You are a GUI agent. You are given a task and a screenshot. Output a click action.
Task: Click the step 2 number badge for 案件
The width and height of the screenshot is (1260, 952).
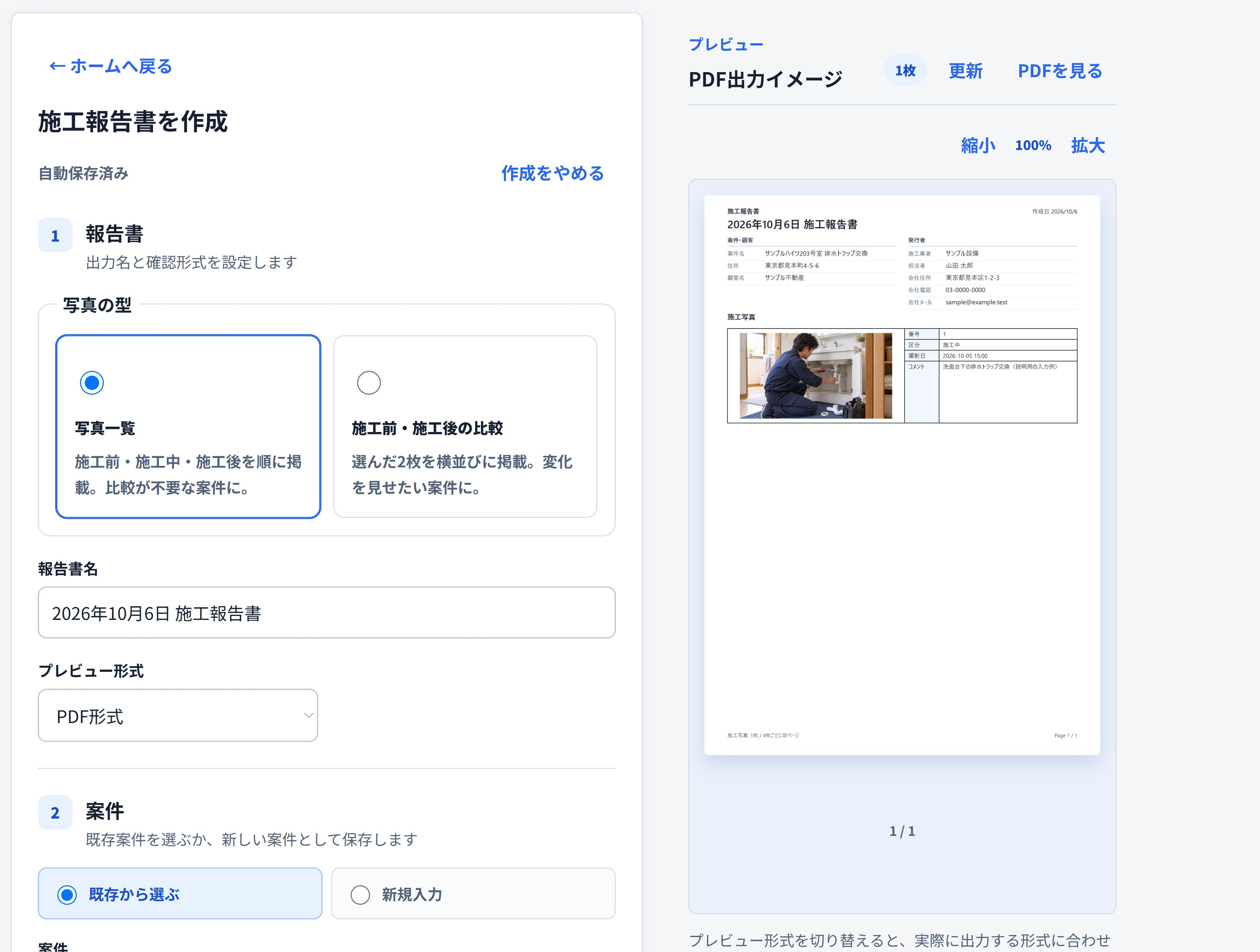click(x=55, y=812)
